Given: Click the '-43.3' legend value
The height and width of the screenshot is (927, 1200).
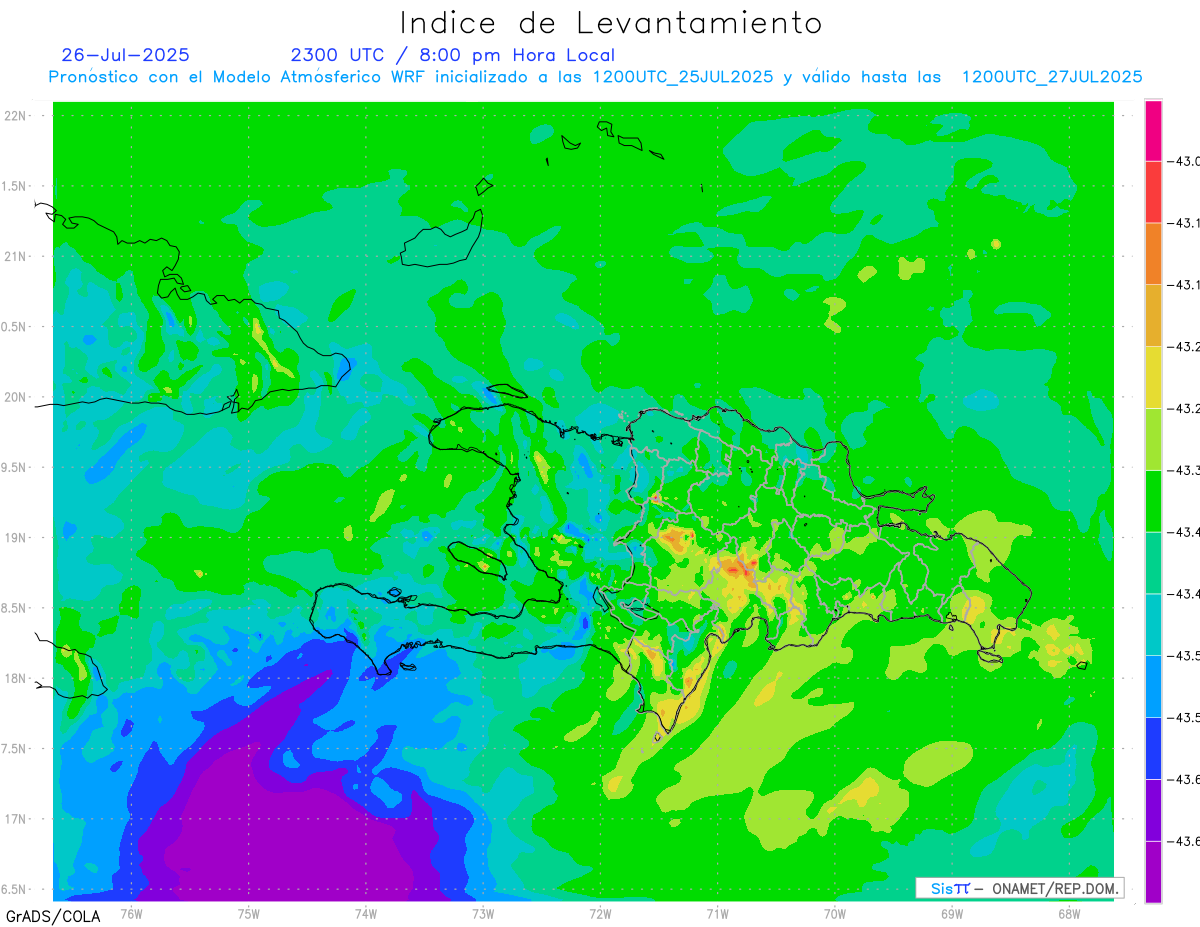Looking at the screenshot, I should click(x=1185, y=470).
